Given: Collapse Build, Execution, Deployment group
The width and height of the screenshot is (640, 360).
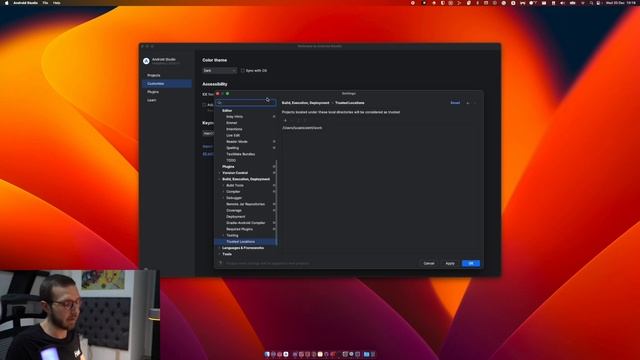Looking at the screenshot, I should click(x=219, y=179).
